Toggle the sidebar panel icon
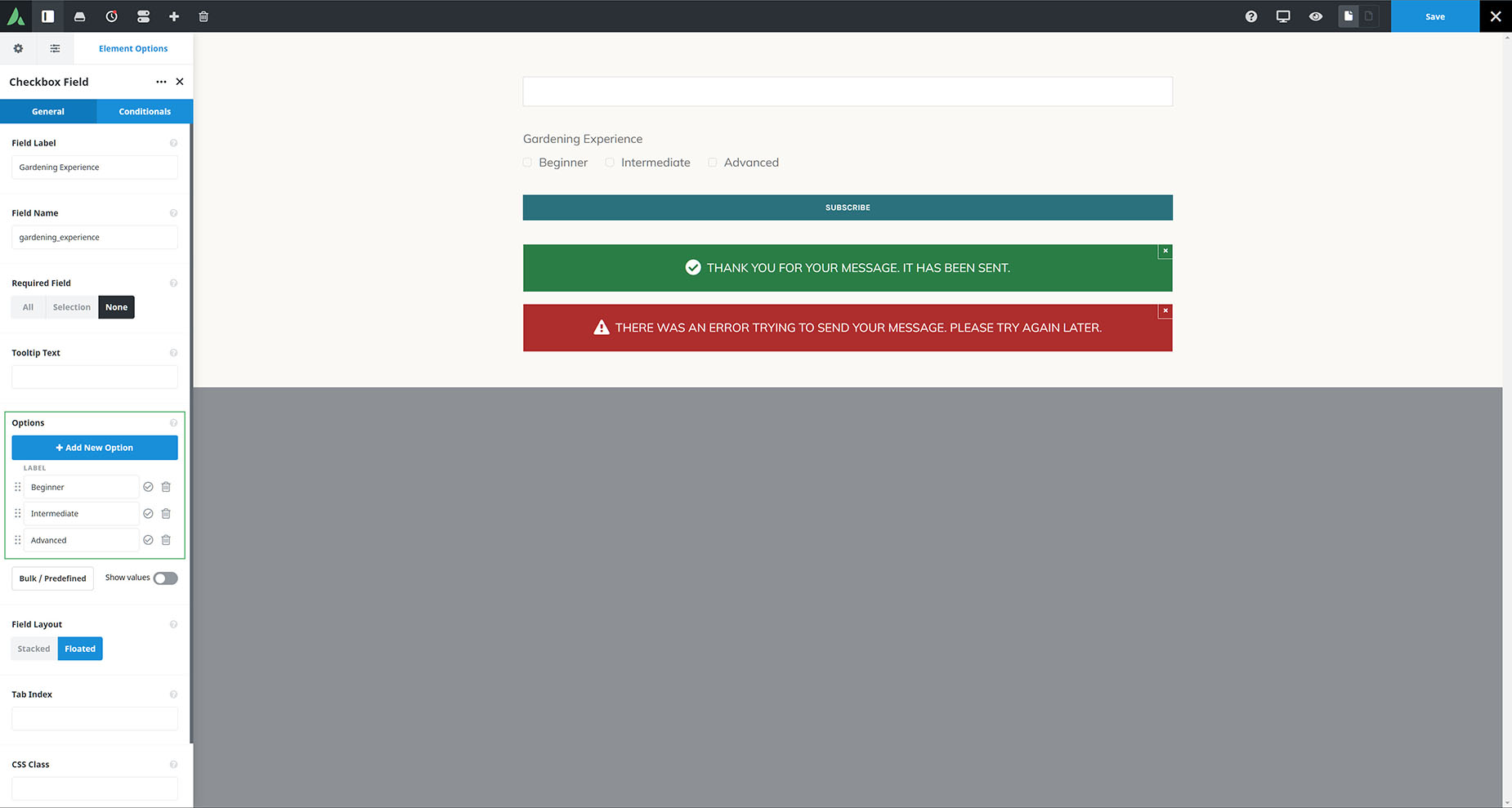The image size is (1512, 808). [x=47, y=16]
